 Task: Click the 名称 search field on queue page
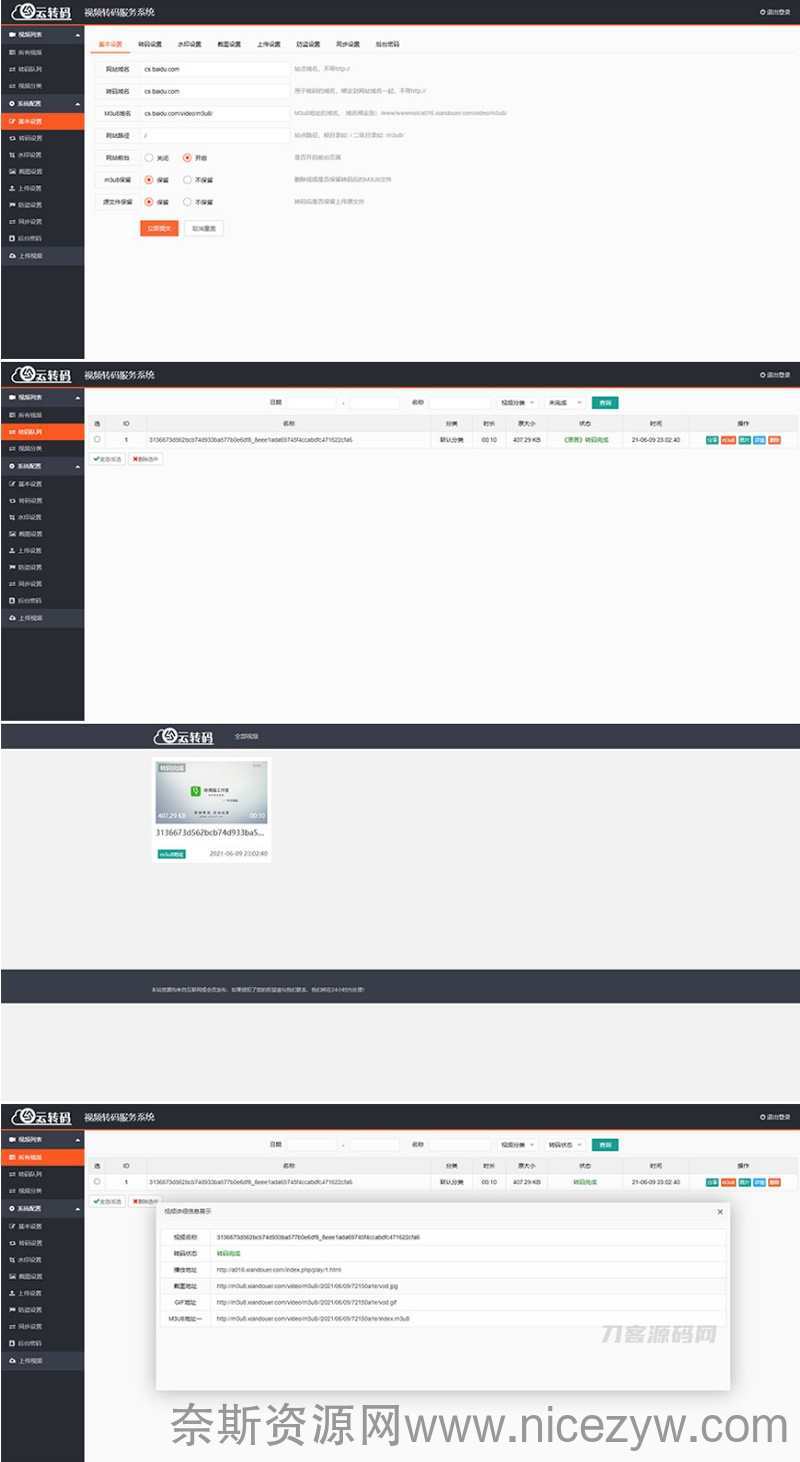pyautogui.click(x=460, y=402)
